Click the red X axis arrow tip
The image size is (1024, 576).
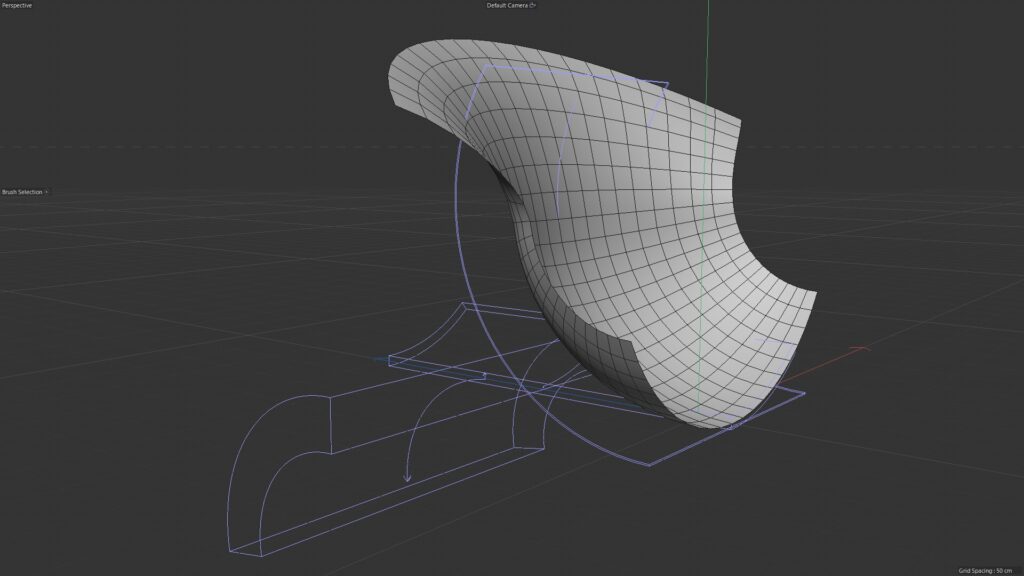863,348
